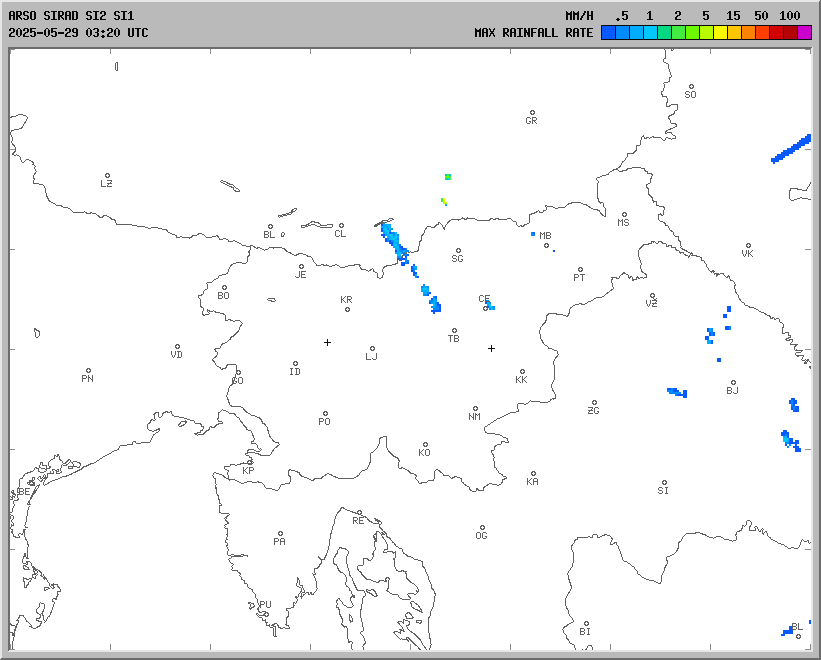This screenshot has height=660, width=821.
Task: Click the MAX RAINFALL RATE label
Action: (533, 33)
